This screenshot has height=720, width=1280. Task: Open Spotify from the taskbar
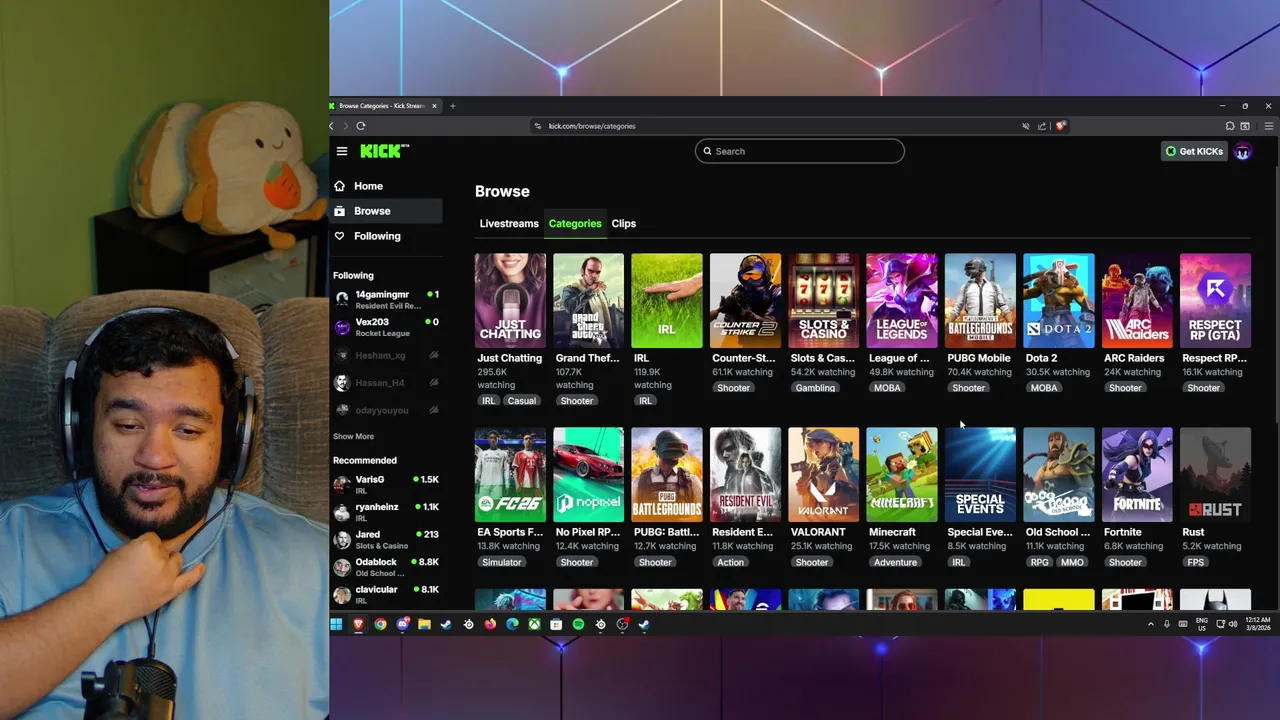click(x=578, y=624)
